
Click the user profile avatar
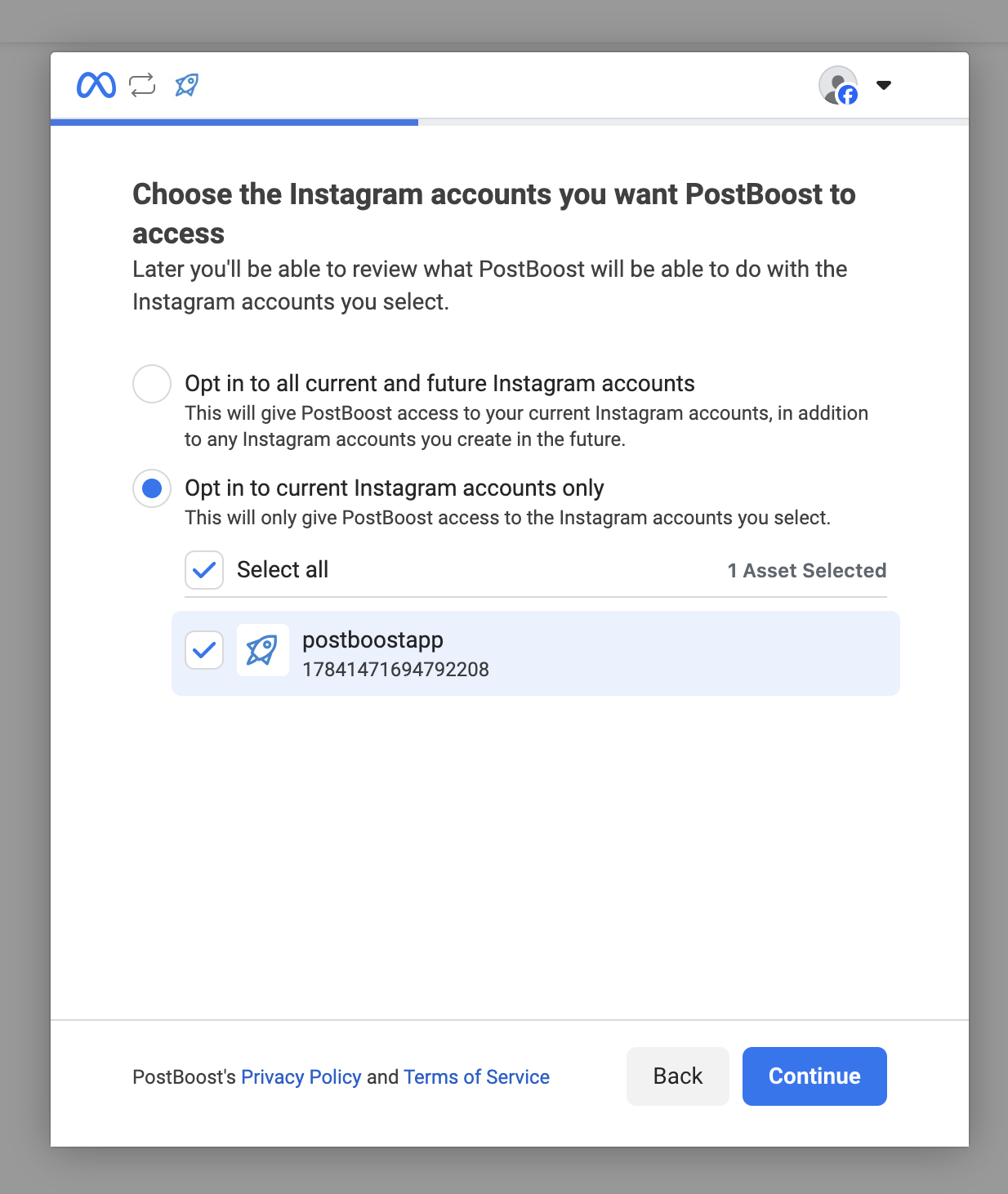(x=838, y=85)
